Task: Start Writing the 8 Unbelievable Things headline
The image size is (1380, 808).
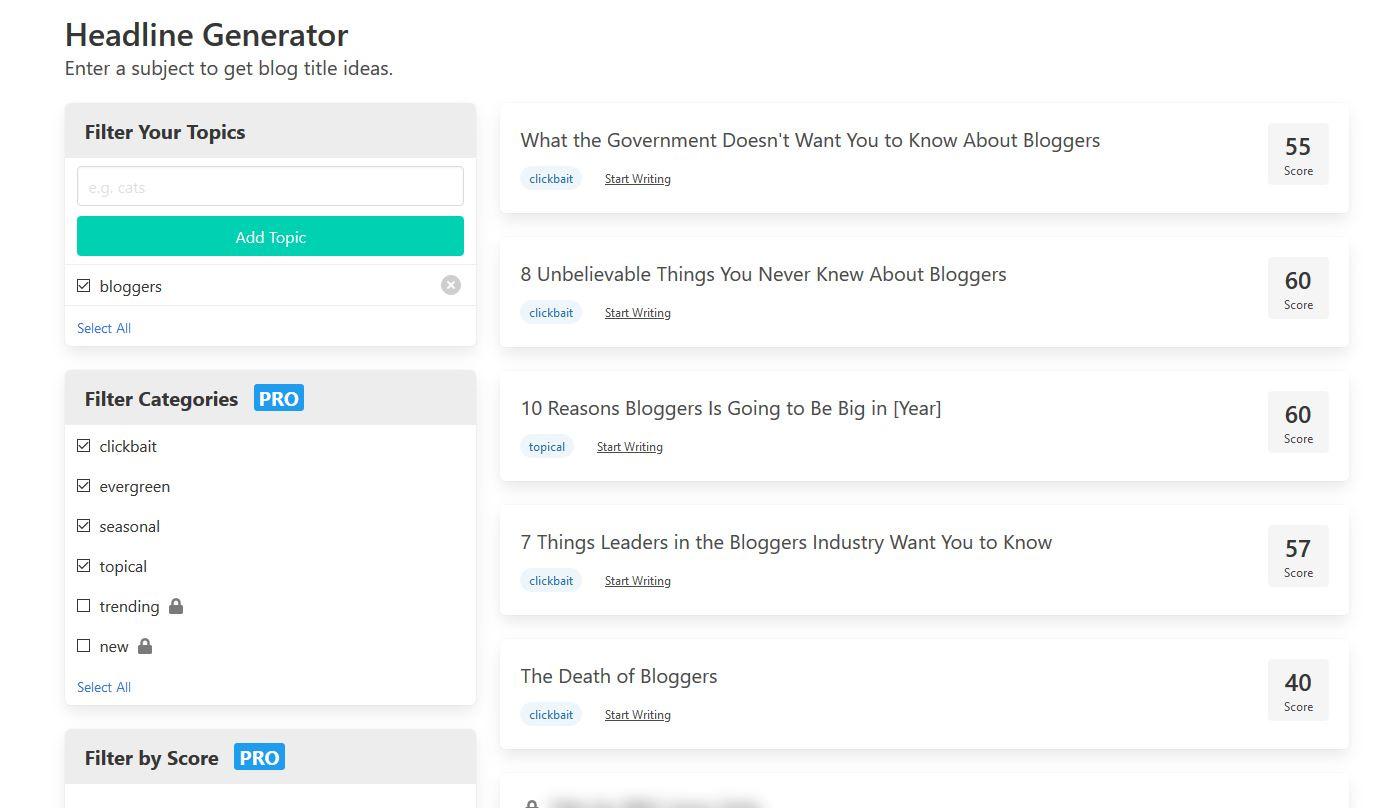Action: (x=637, y=312)
